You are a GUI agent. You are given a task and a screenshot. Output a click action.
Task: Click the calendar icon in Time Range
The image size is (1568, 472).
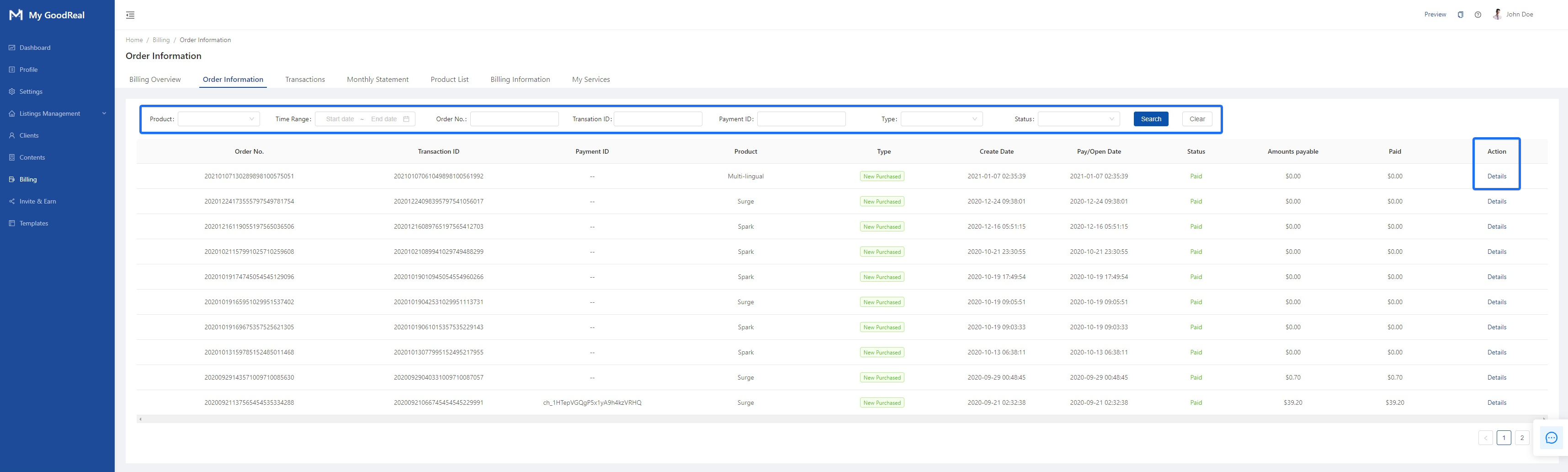tap(406, 119)
